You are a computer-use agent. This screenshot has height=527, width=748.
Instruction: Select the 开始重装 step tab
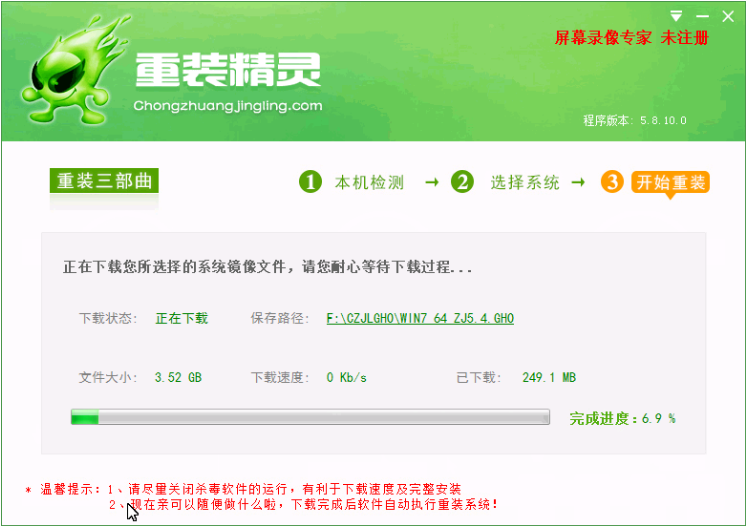[x=670, y=183]
